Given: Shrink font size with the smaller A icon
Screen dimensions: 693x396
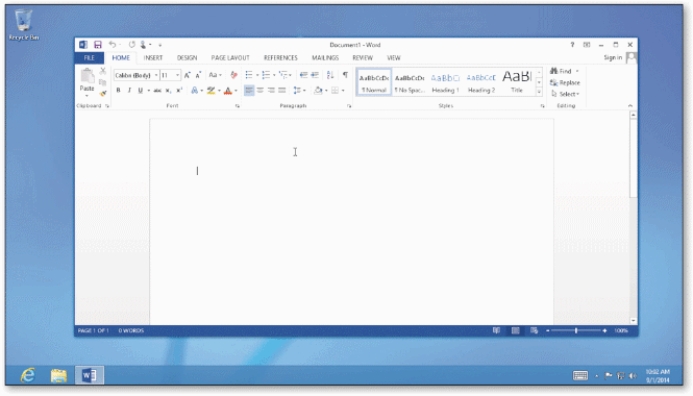Looking at the screenshot, I should pos(198,75).
